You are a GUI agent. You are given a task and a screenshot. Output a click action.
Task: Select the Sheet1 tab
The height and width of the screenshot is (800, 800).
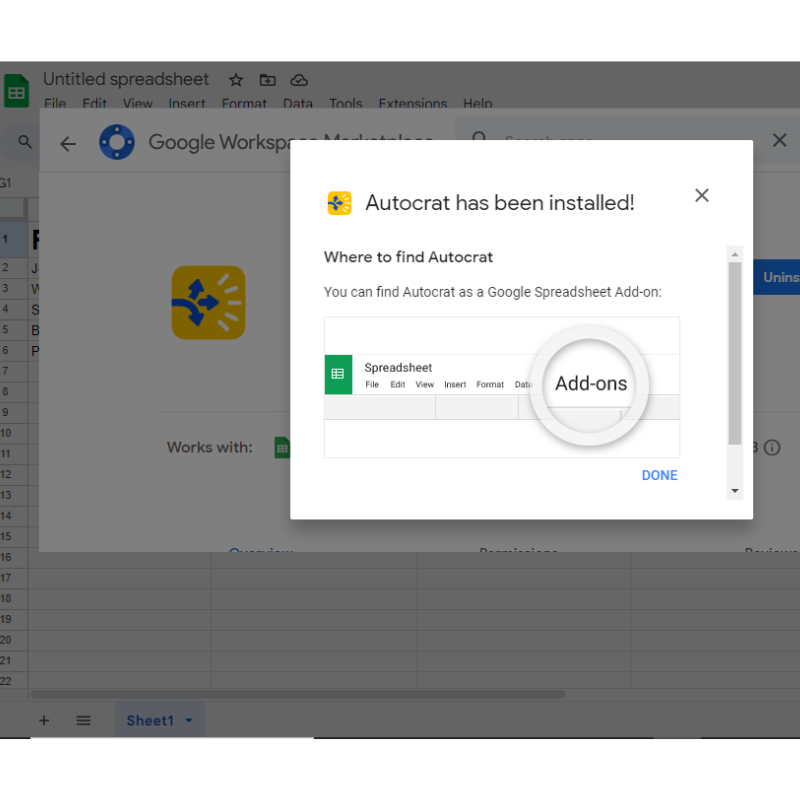tap(159, 720)
